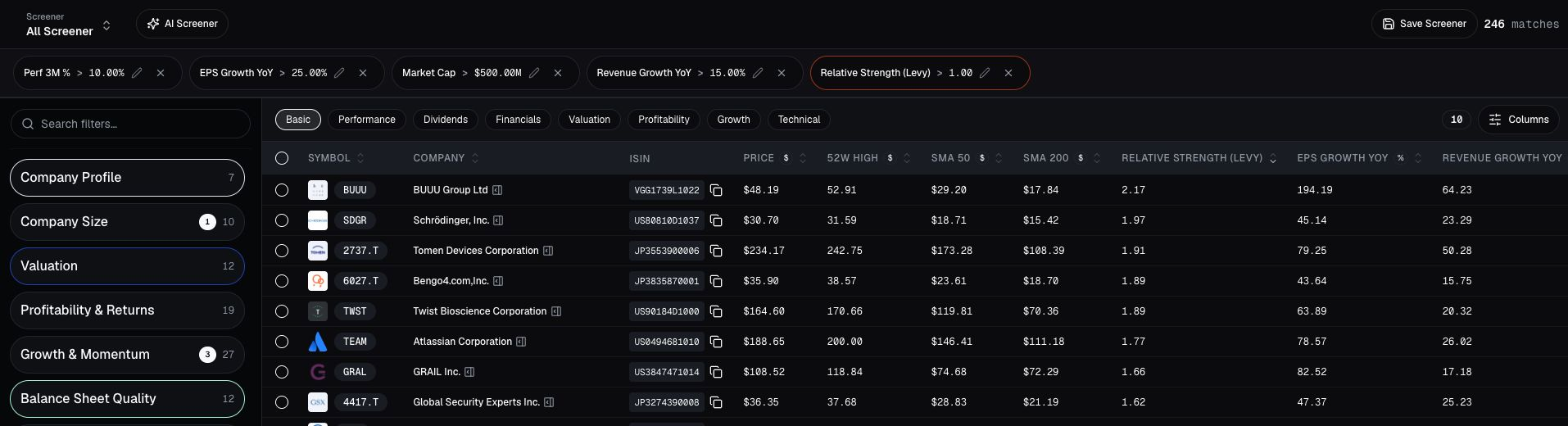Expand Growth & Momentum filter category
This screenshot has height=426, width=1568.
click(127, 355)
